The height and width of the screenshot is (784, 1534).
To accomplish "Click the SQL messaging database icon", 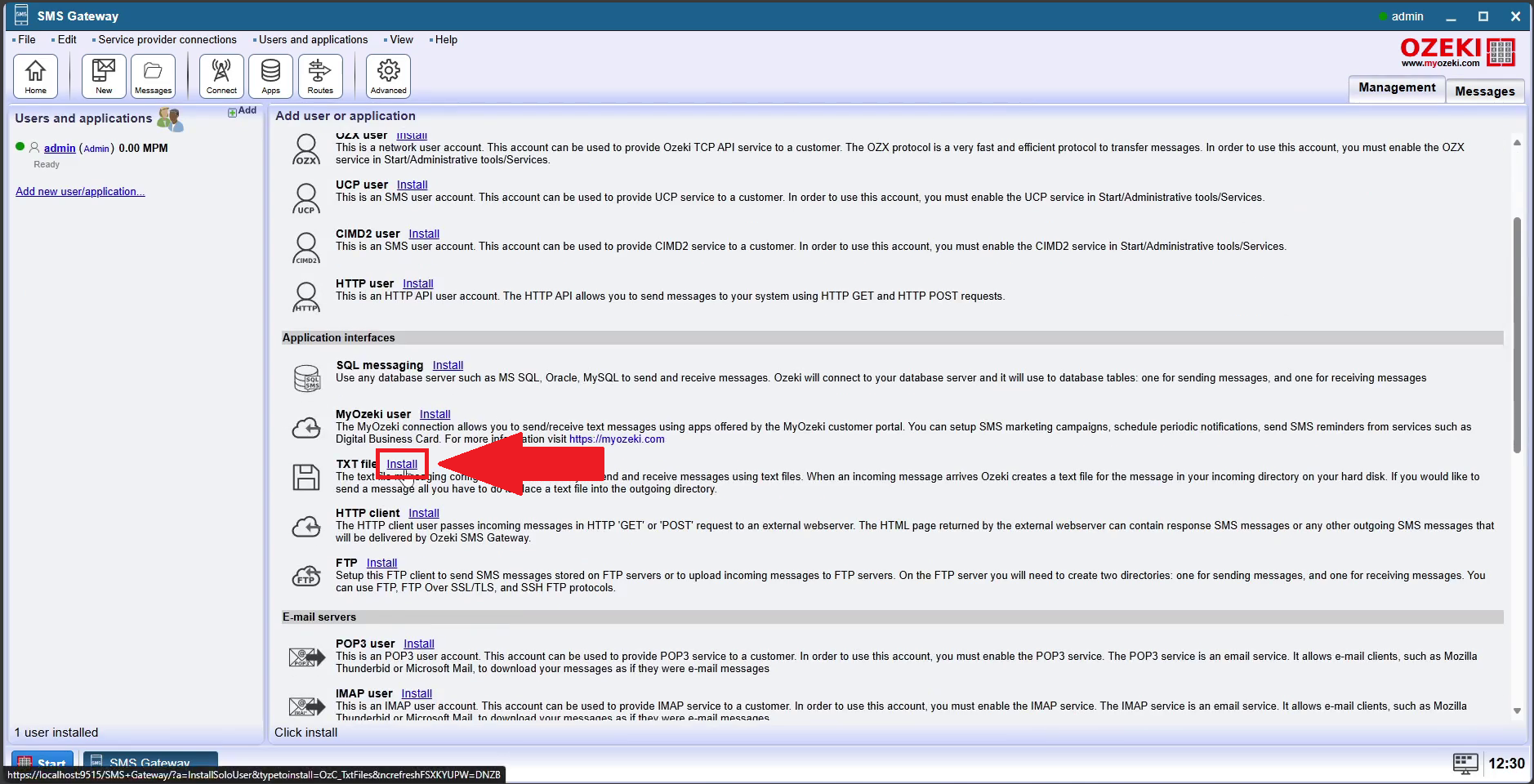I will pos(306,378).
